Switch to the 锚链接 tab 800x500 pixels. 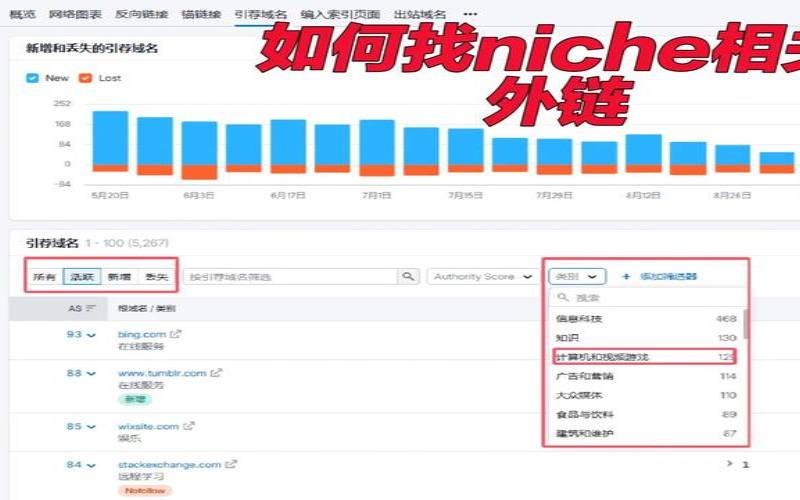click(202, 14)
